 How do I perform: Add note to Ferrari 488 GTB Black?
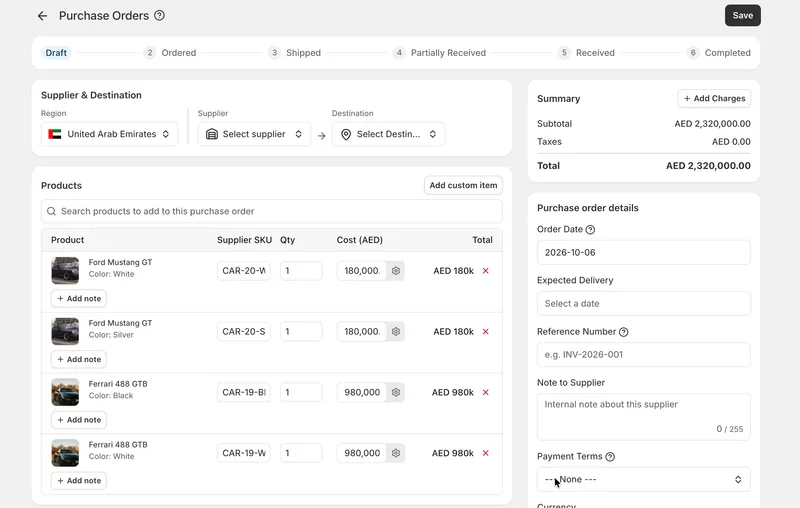(x=79, y=420)
